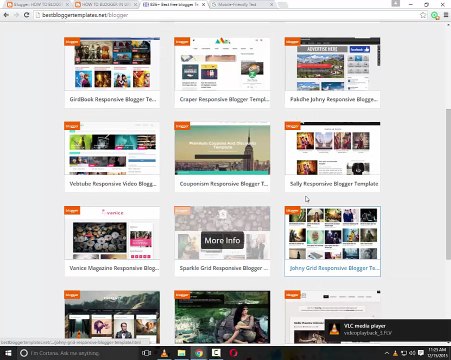Open the Johny Grid Responsive Blogger link

pyautogui.click(x=334, y=268)
